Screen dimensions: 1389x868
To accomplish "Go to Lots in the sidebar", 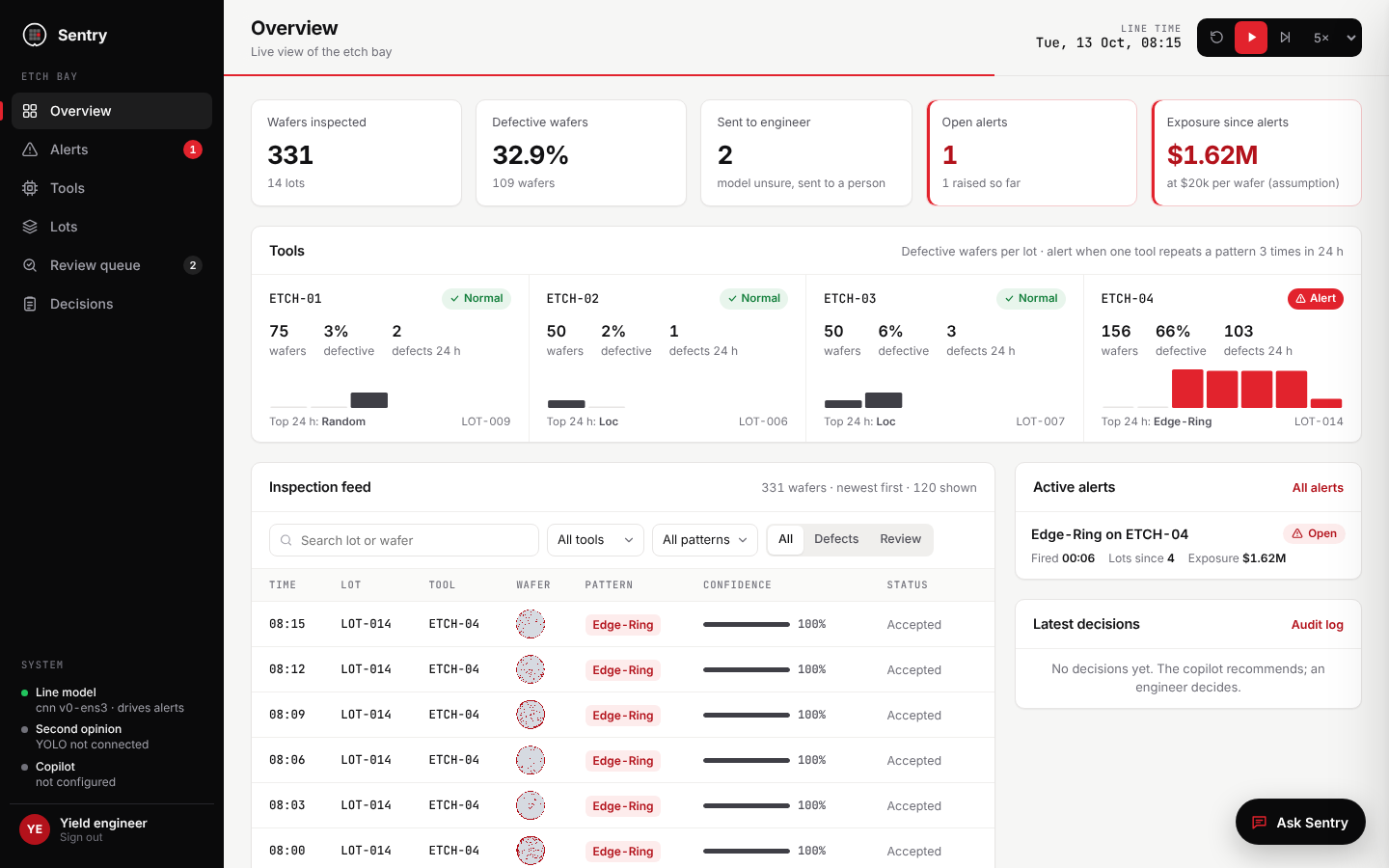I will point(112,227).
